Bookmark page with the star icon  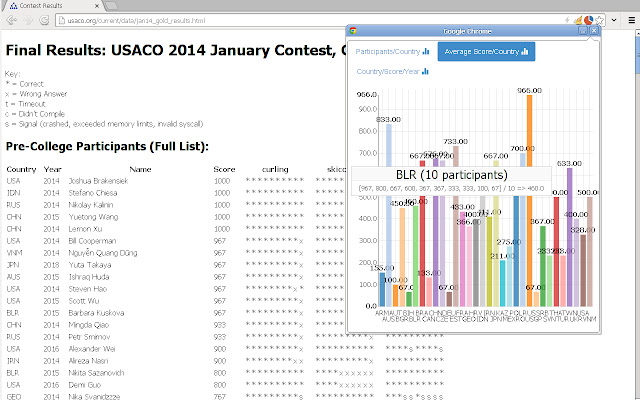pos(599,20)
